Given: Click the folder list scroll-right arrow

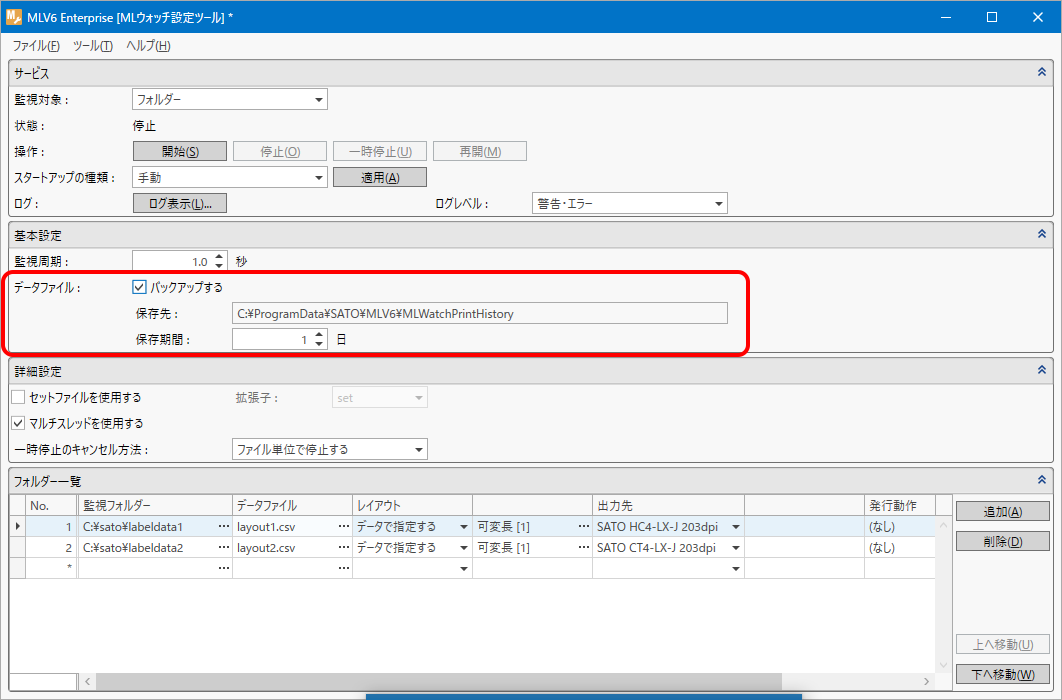Looking at the screenshot, I should click(927, 681).
